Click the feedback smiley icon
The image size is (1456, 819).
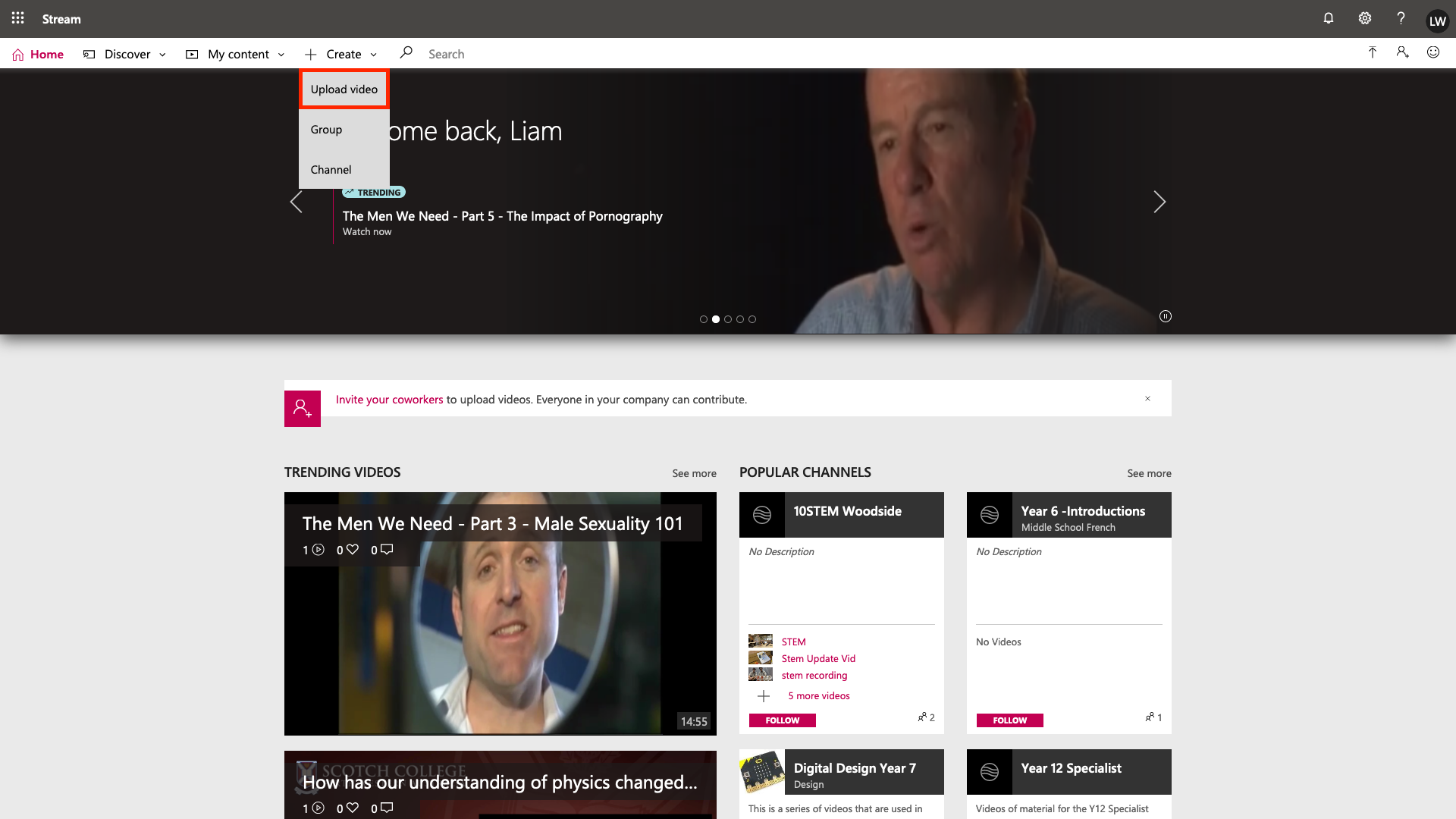1433,53
